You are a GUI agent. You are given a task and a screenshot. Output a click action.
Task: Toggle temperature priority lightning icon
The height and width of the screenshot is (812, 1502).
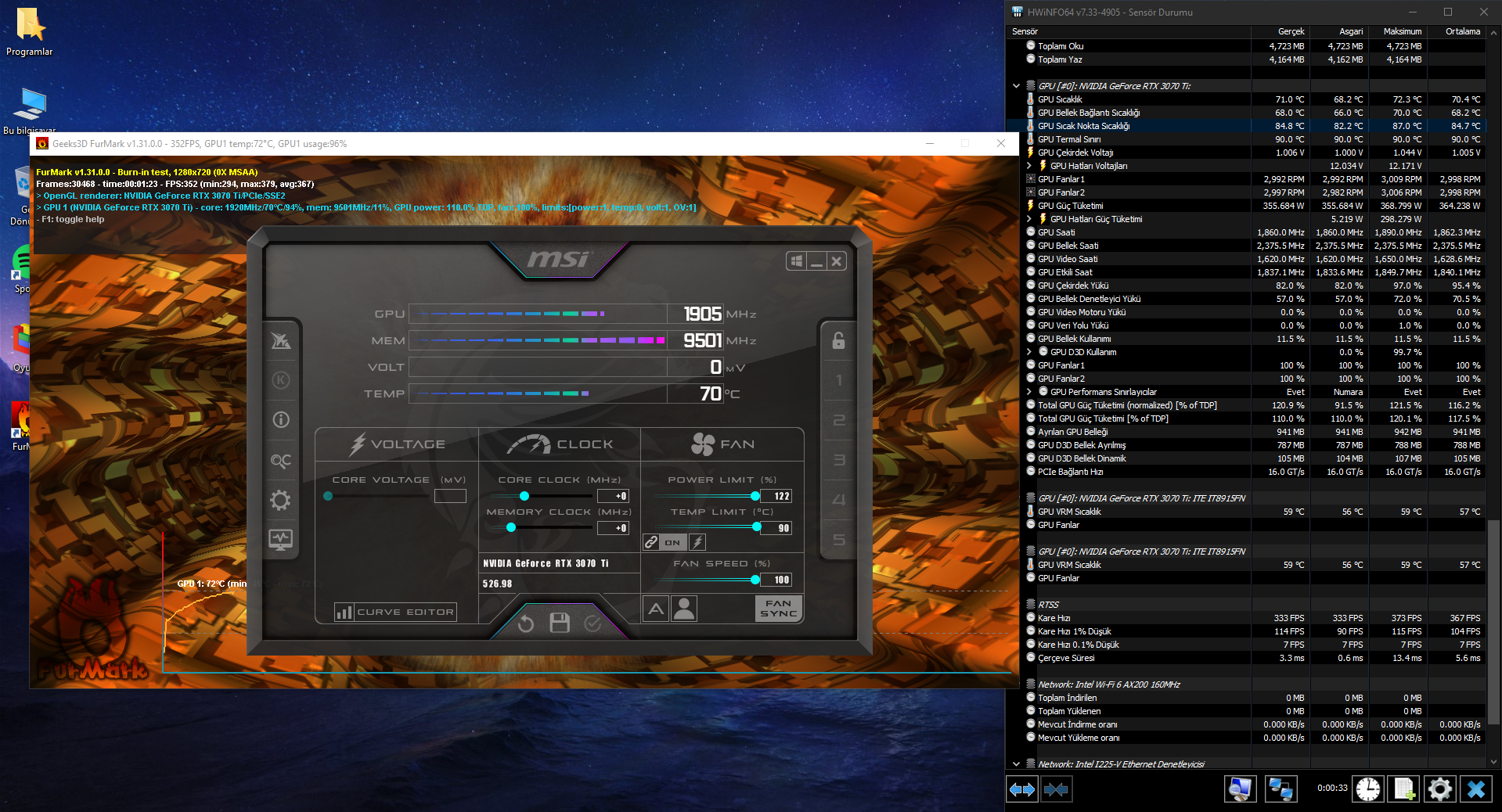pos(697,542)
